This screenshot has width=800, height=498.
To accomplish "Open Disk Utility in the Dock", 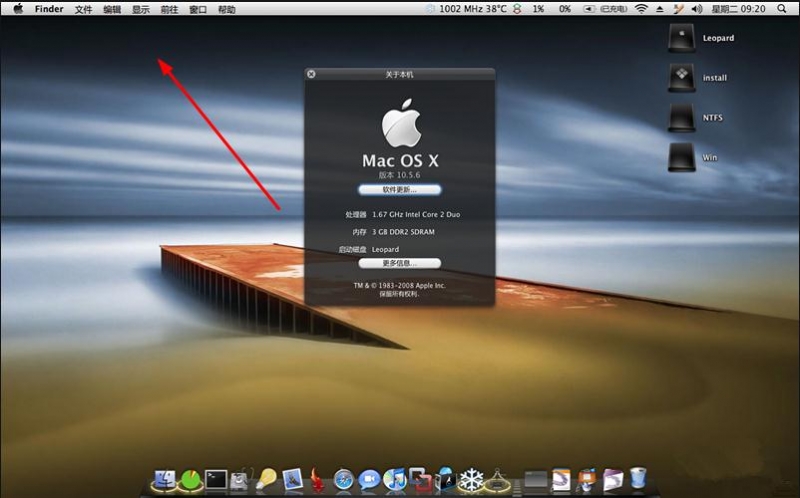I will (x=240, y=480).
